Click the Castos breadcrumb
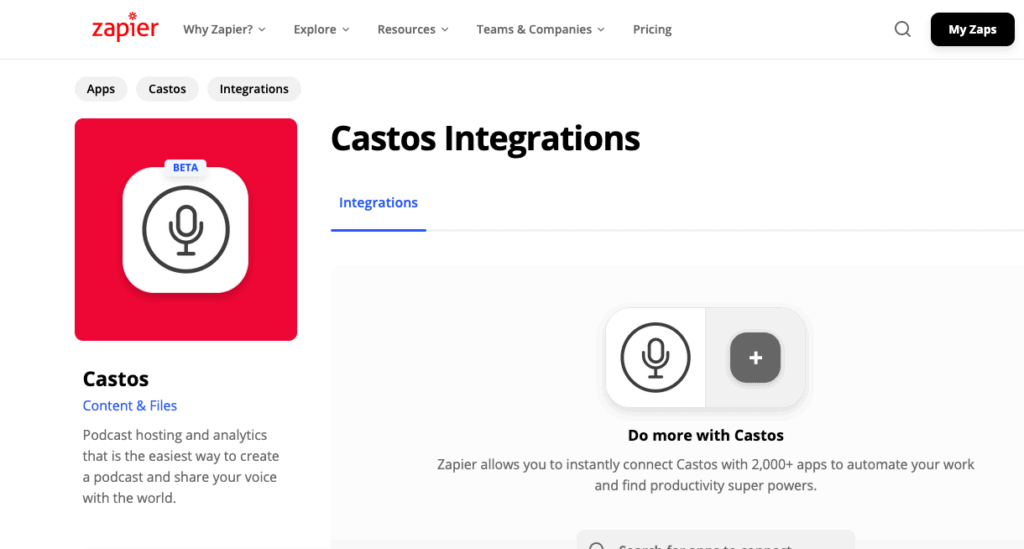1024x549 pixels. tap(167, 89)
